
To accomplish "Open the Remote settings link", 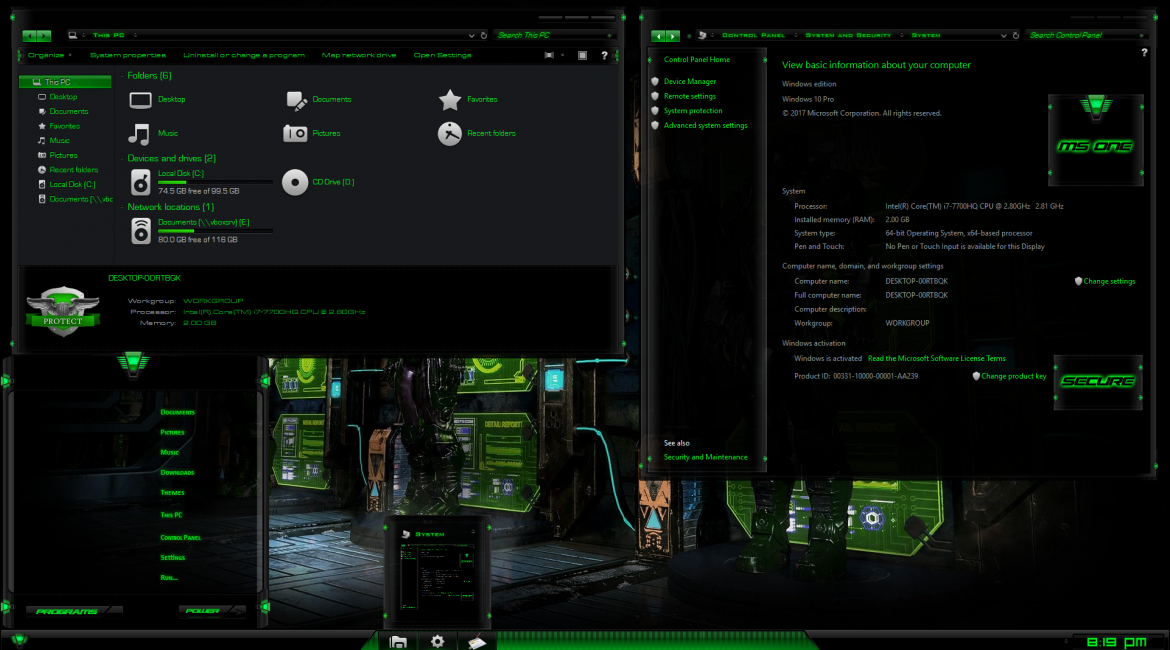I will click(689, 96).
